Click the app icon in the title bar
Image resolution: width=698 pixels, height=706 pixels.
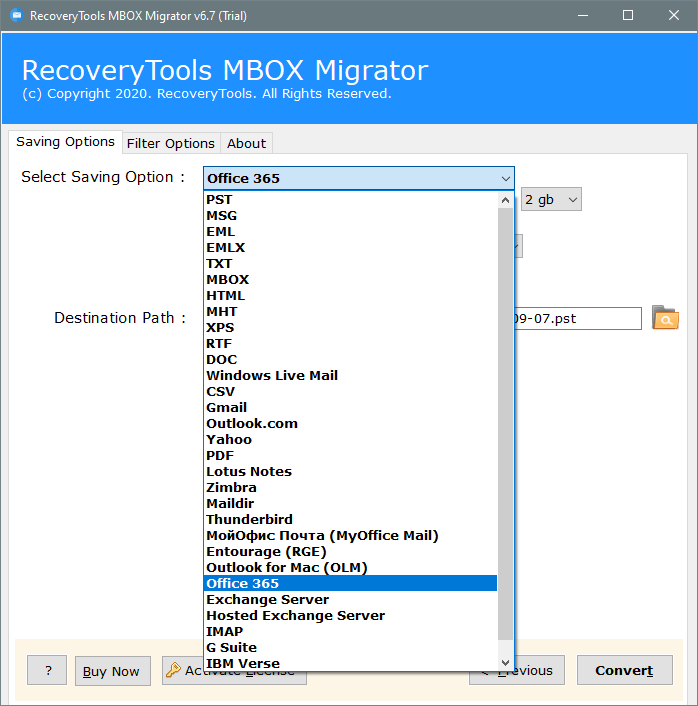coord(17,16)
